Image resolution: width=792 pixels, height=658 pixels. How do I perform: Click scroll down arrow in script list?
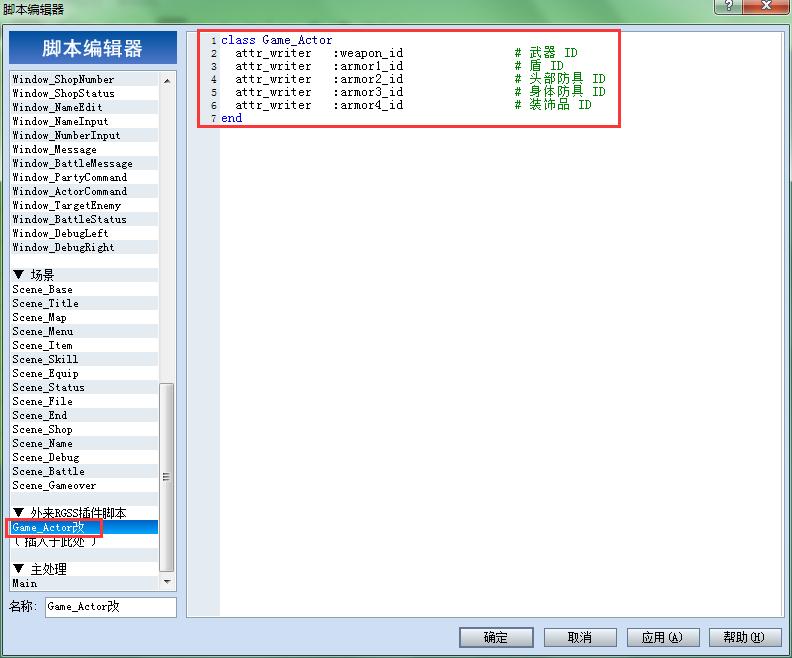(x=167, y=582)
